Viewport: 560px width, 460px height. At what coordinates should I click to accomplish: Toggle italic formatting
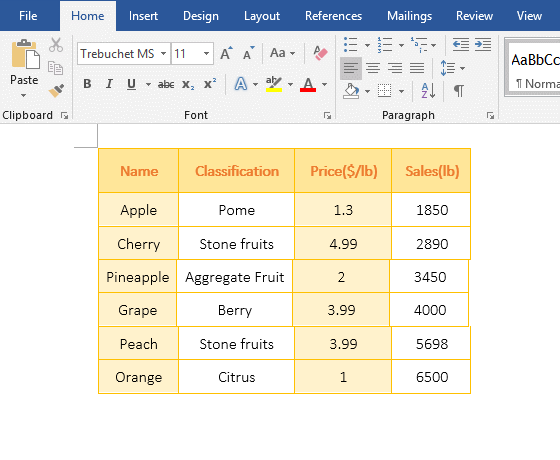(x=109, y=84)
